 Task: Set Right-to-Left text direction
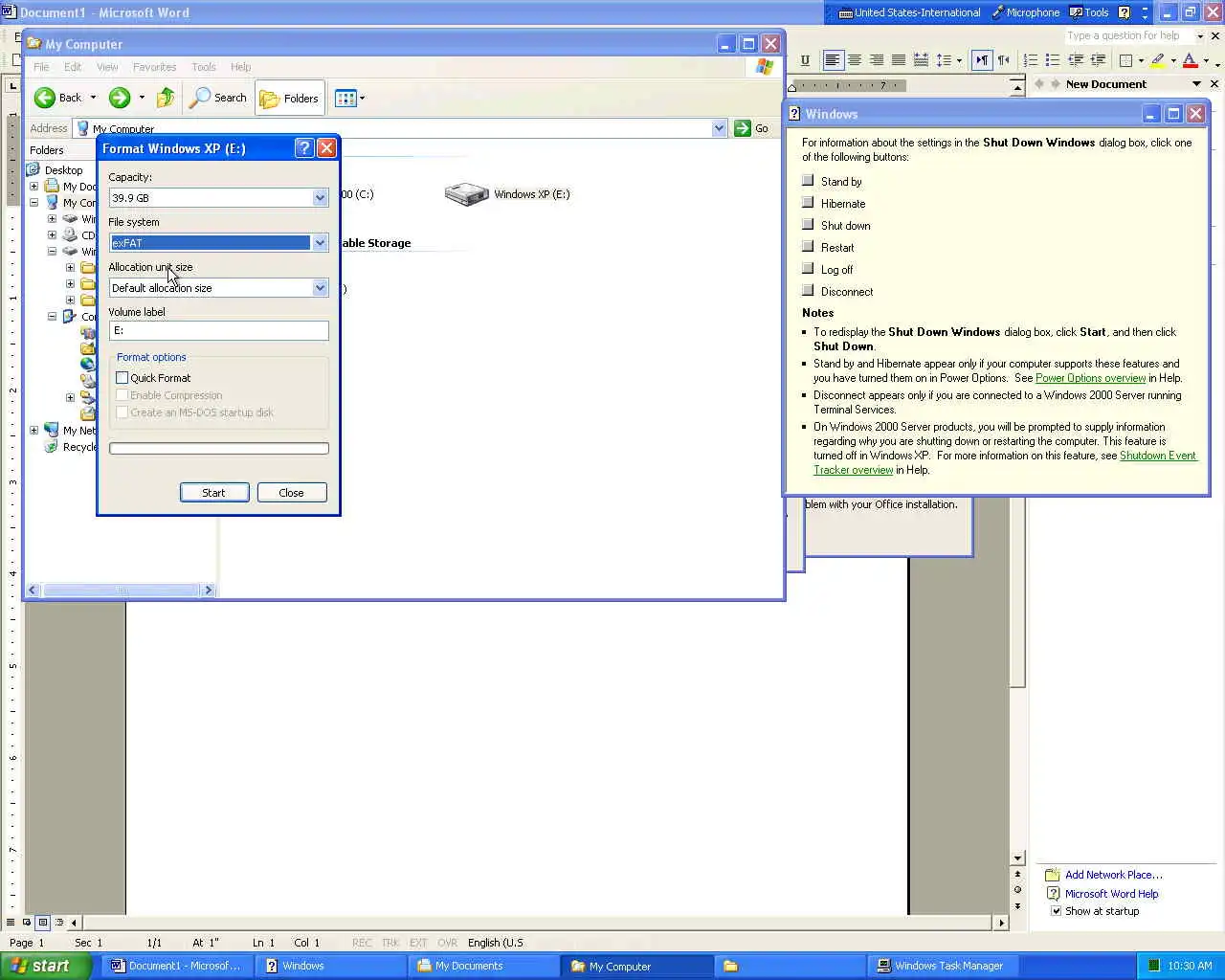tap(1004, 60)
